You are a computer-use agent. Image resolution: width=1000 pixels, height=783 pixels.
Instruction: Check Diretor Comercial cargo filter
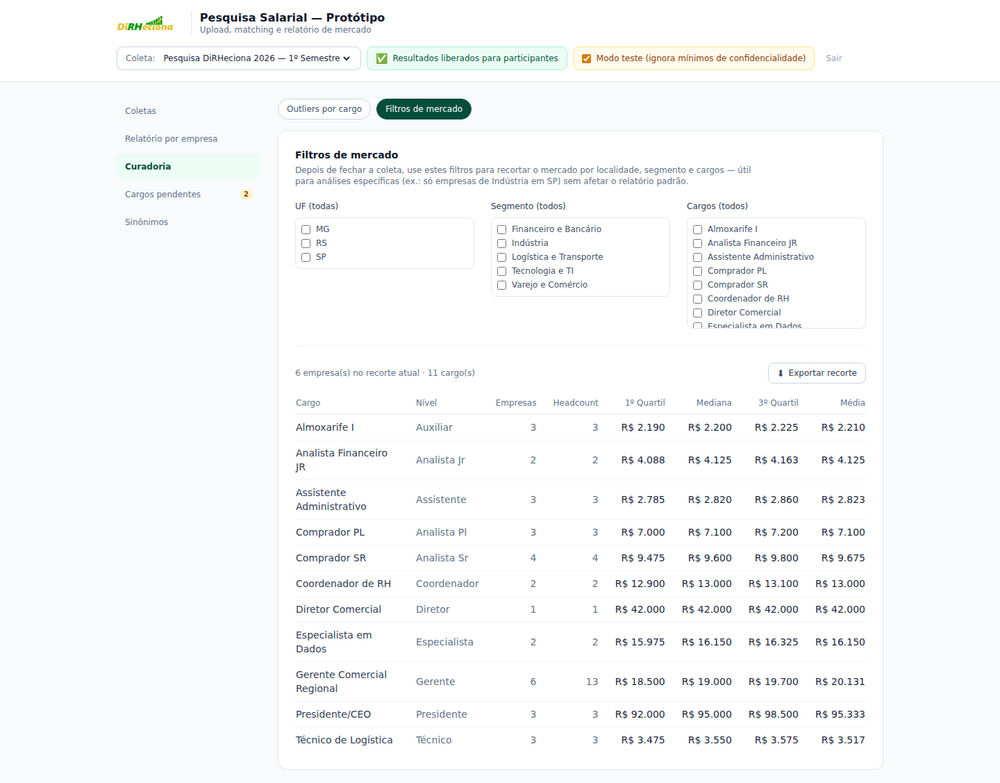tap(698, 313)
